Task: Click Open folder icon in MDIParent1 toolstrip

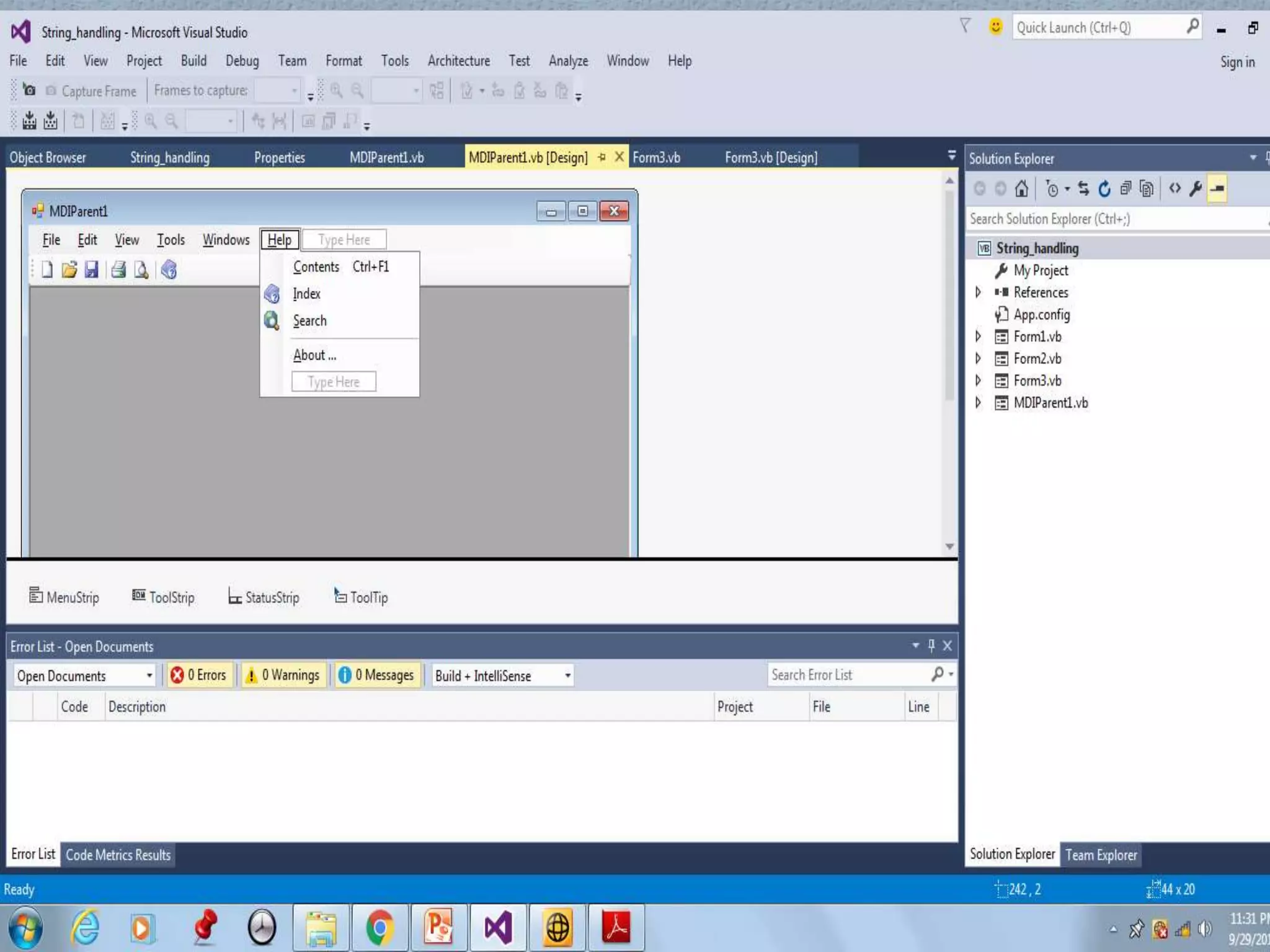Action: pos(69,270)
